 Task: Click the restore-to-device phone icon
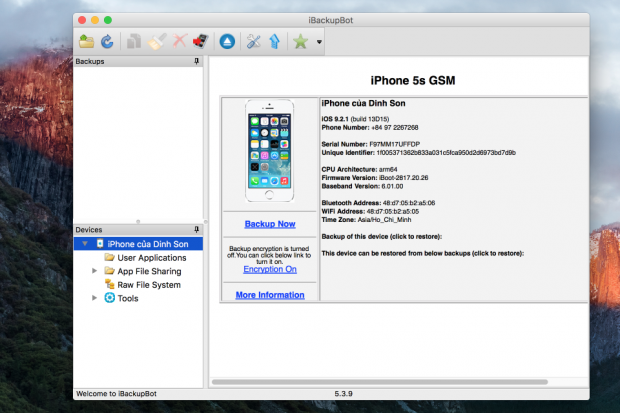pos(200,42)
